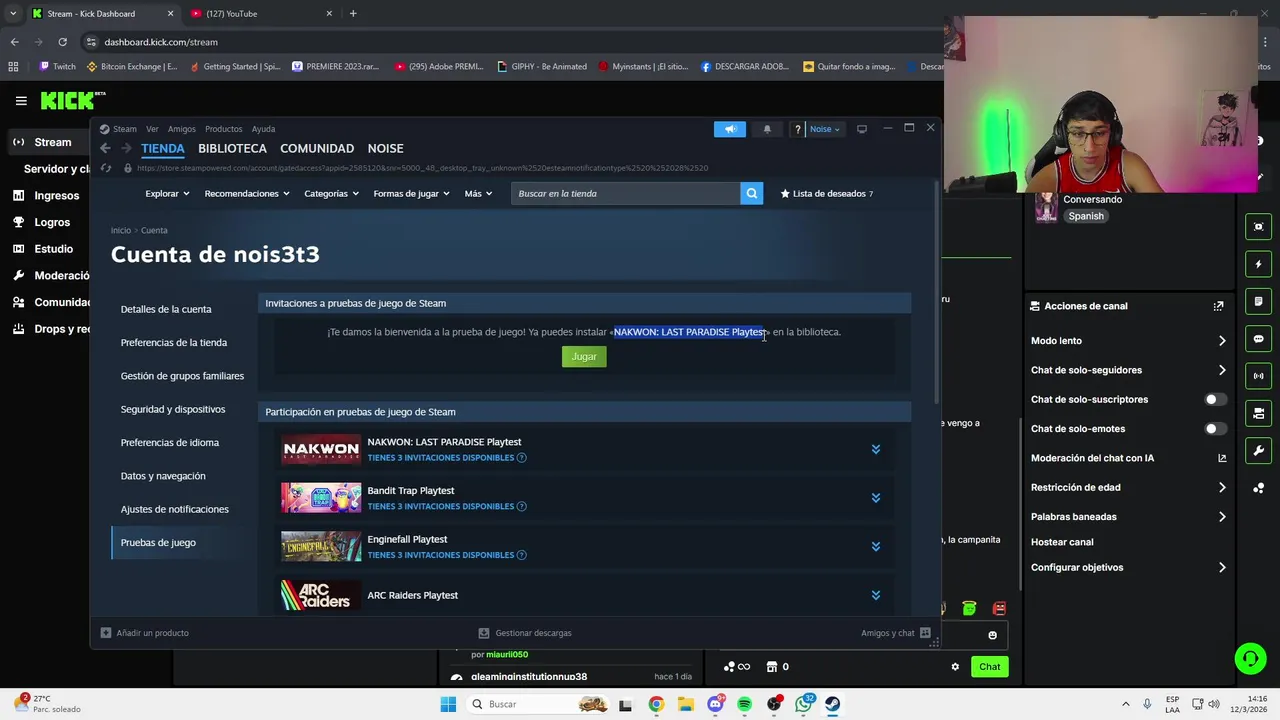Expand Enginefall Playtest row

point(875,546)
